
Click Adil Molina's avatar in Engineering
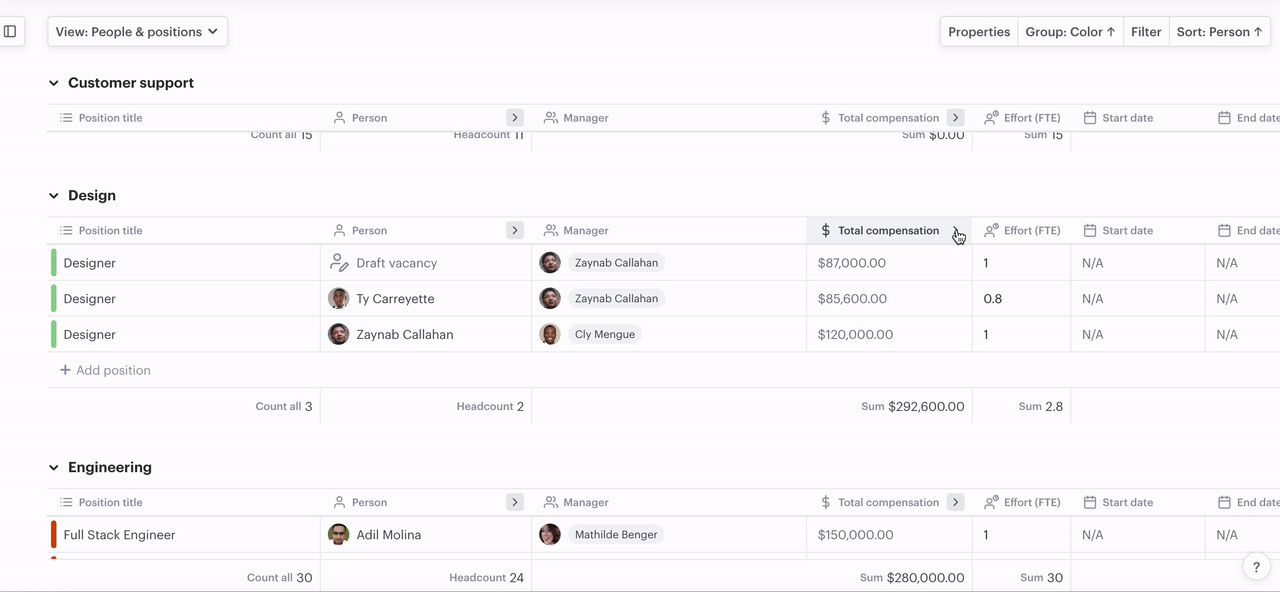pyautogui.click(x=339, y=535)
